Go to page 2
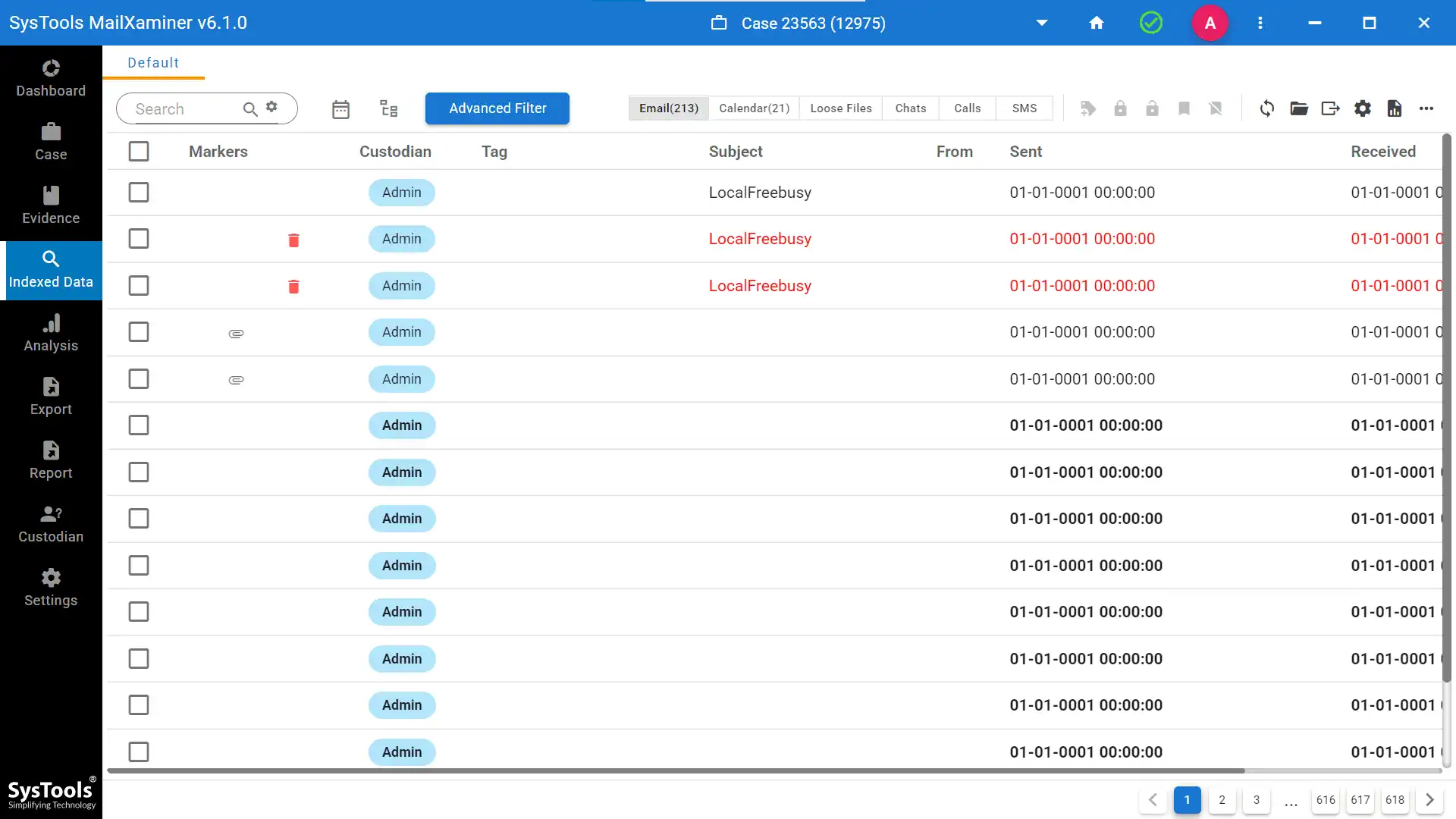The height and width of the screenshot is (819, 1456). (1222, 800)
